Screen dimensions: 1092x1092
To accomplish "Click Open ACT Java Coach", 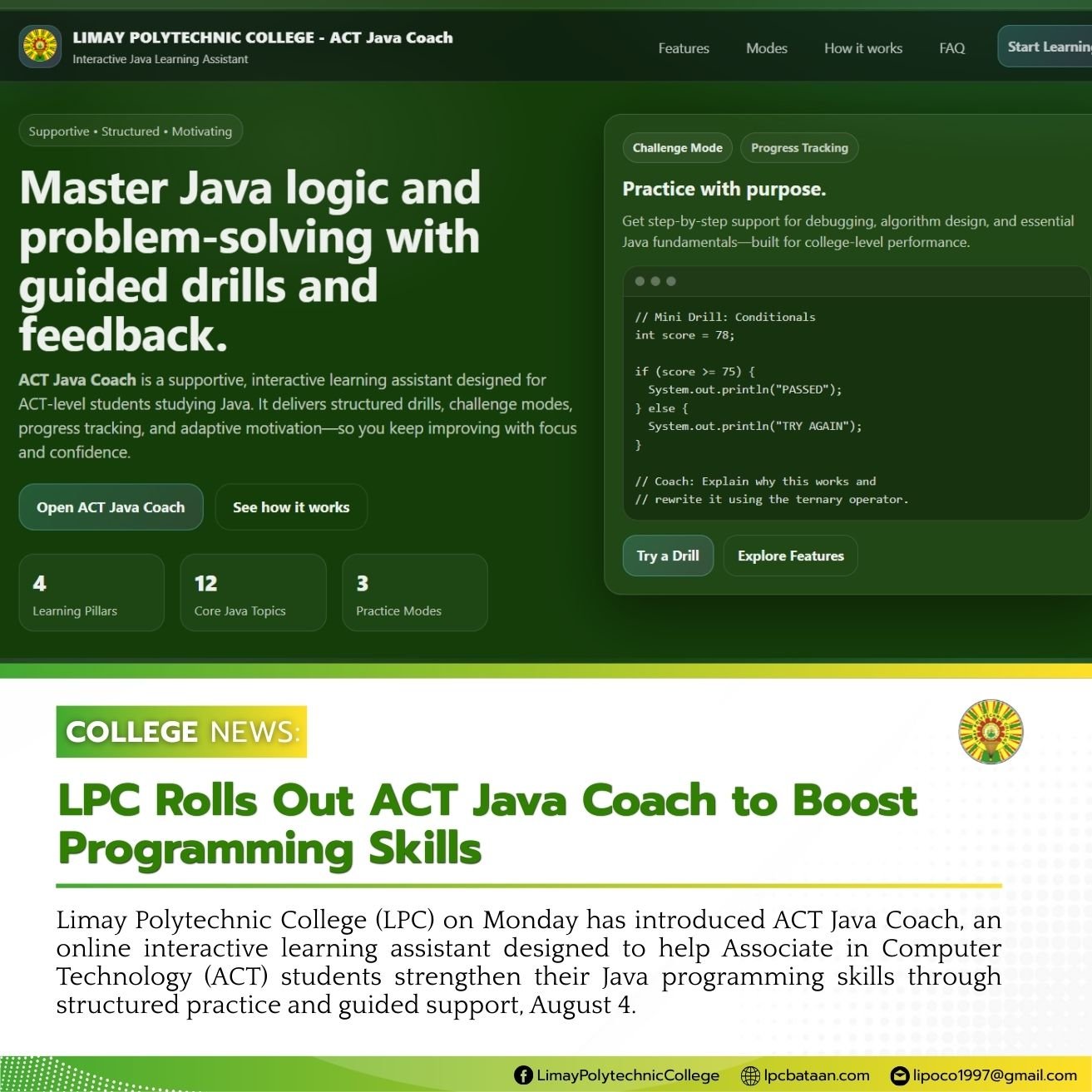I will [111, 506].
